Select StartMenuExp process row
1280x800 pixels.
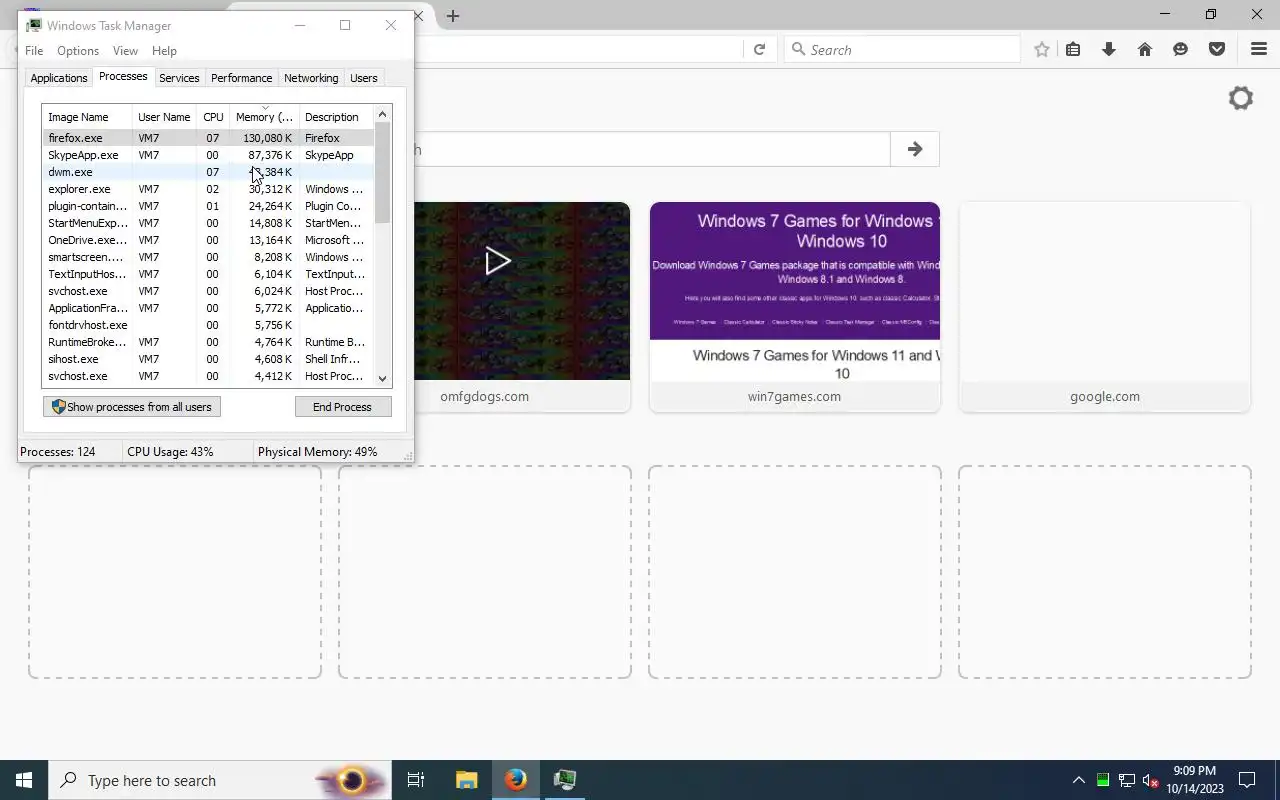click(208, 223)
